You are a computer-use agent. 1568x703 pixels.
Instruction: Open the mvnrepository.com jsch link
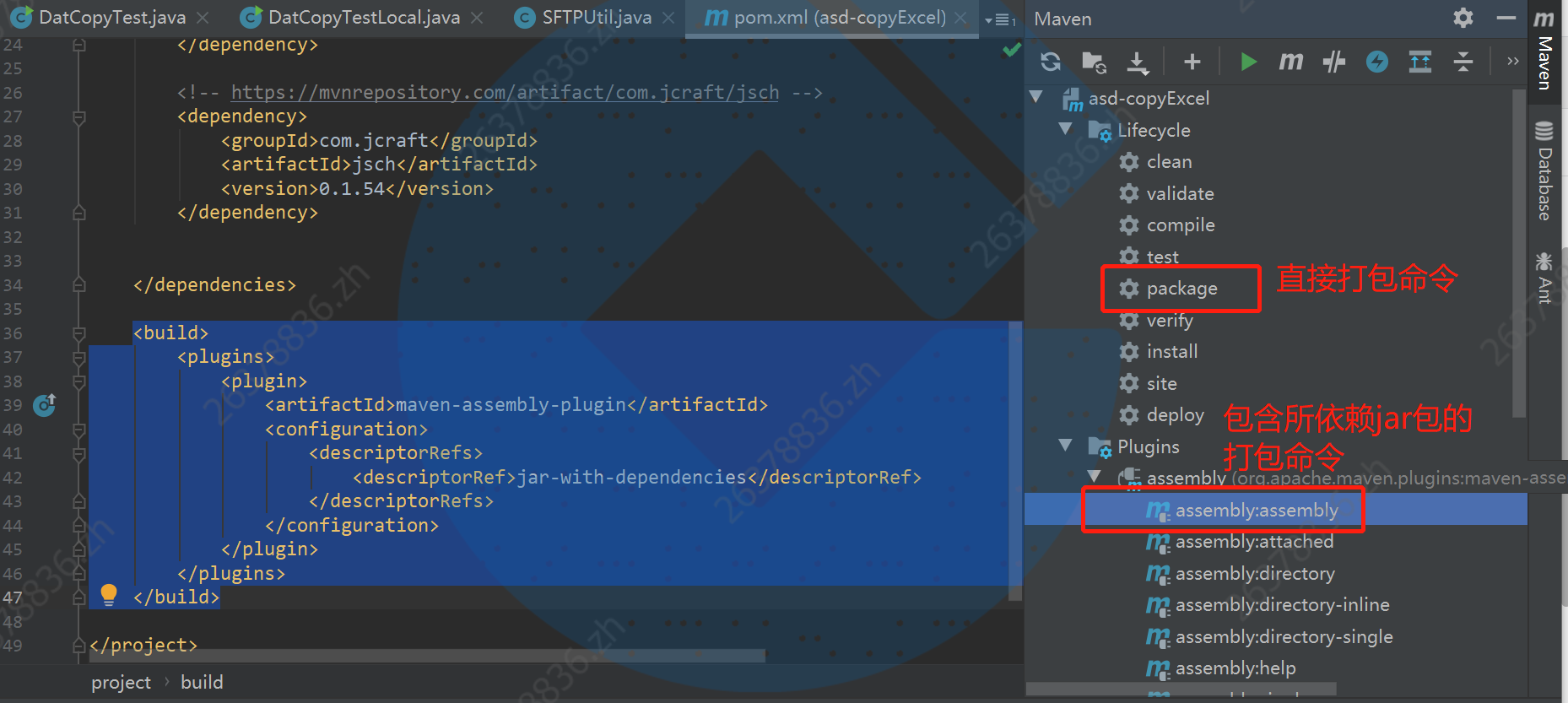pos(505,92)
